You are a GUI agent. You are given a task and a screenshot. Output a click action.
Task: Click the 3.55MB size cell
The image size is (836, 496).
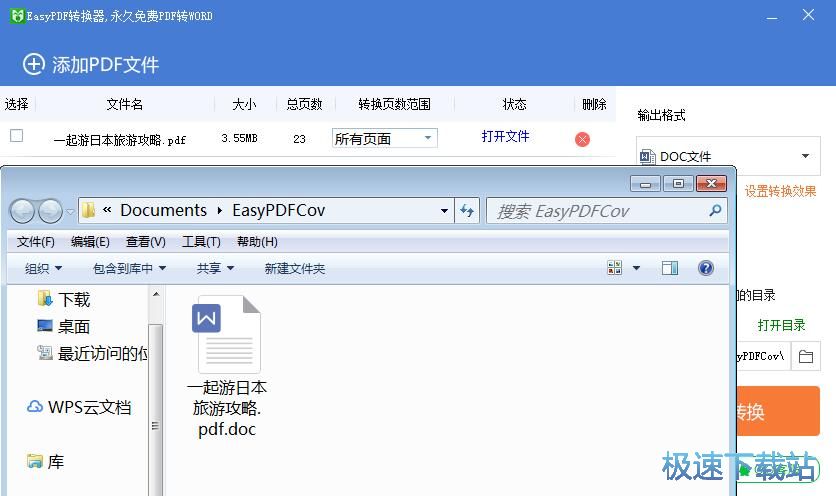click(239, 138)
